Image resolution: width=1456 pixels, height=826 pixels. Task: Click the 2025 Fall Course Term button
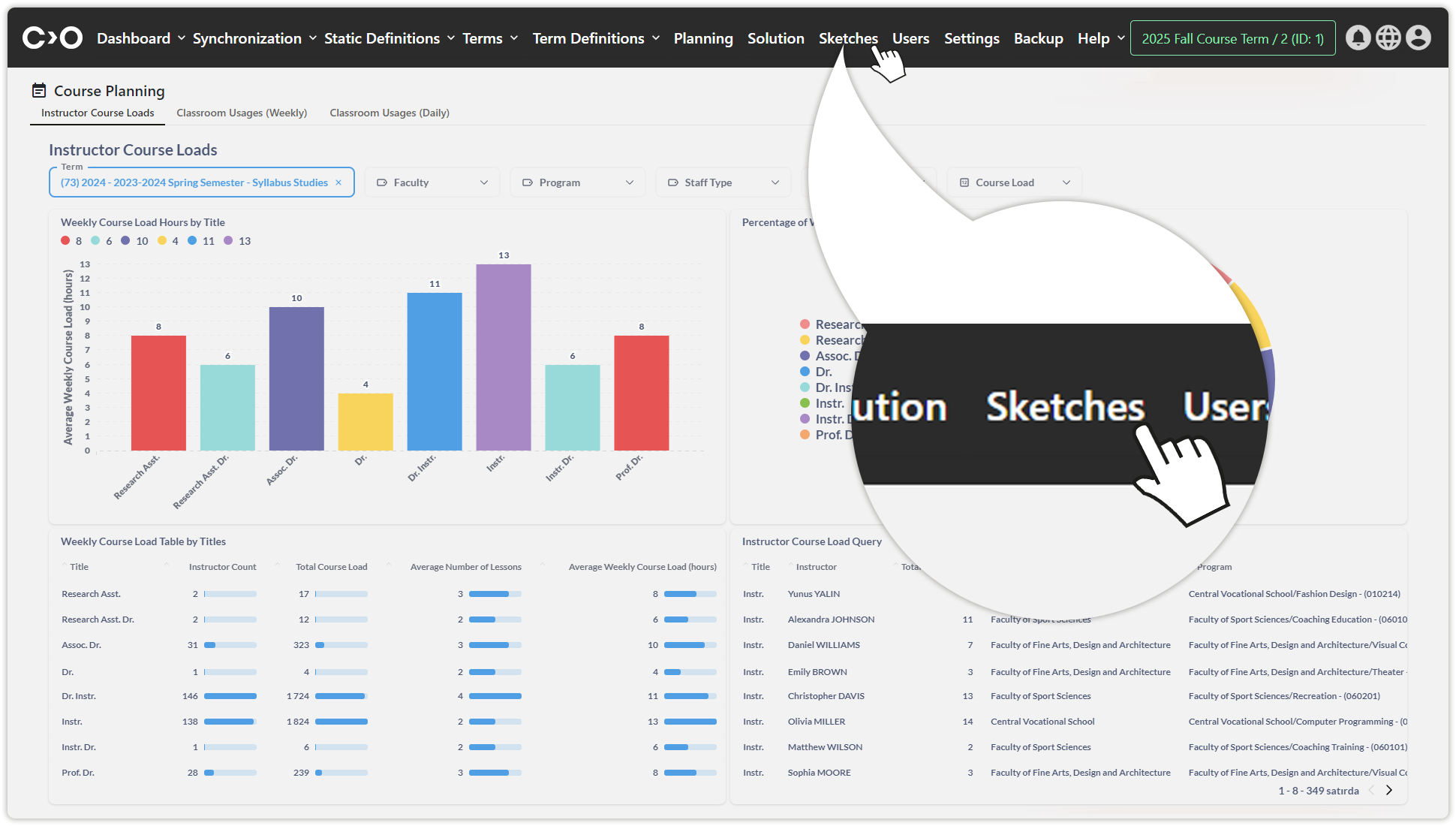[1232, 38]
